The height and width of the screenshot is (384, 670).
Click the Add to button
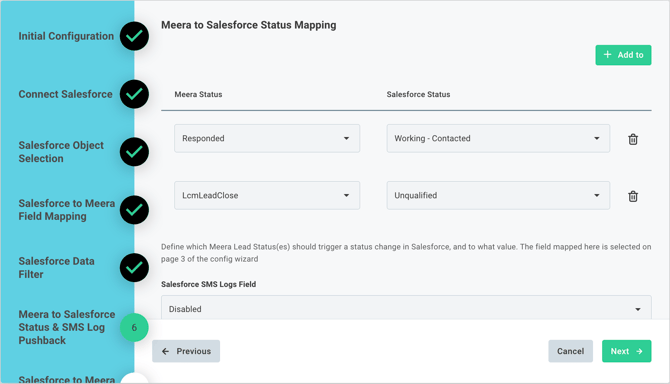click(623, 55)
